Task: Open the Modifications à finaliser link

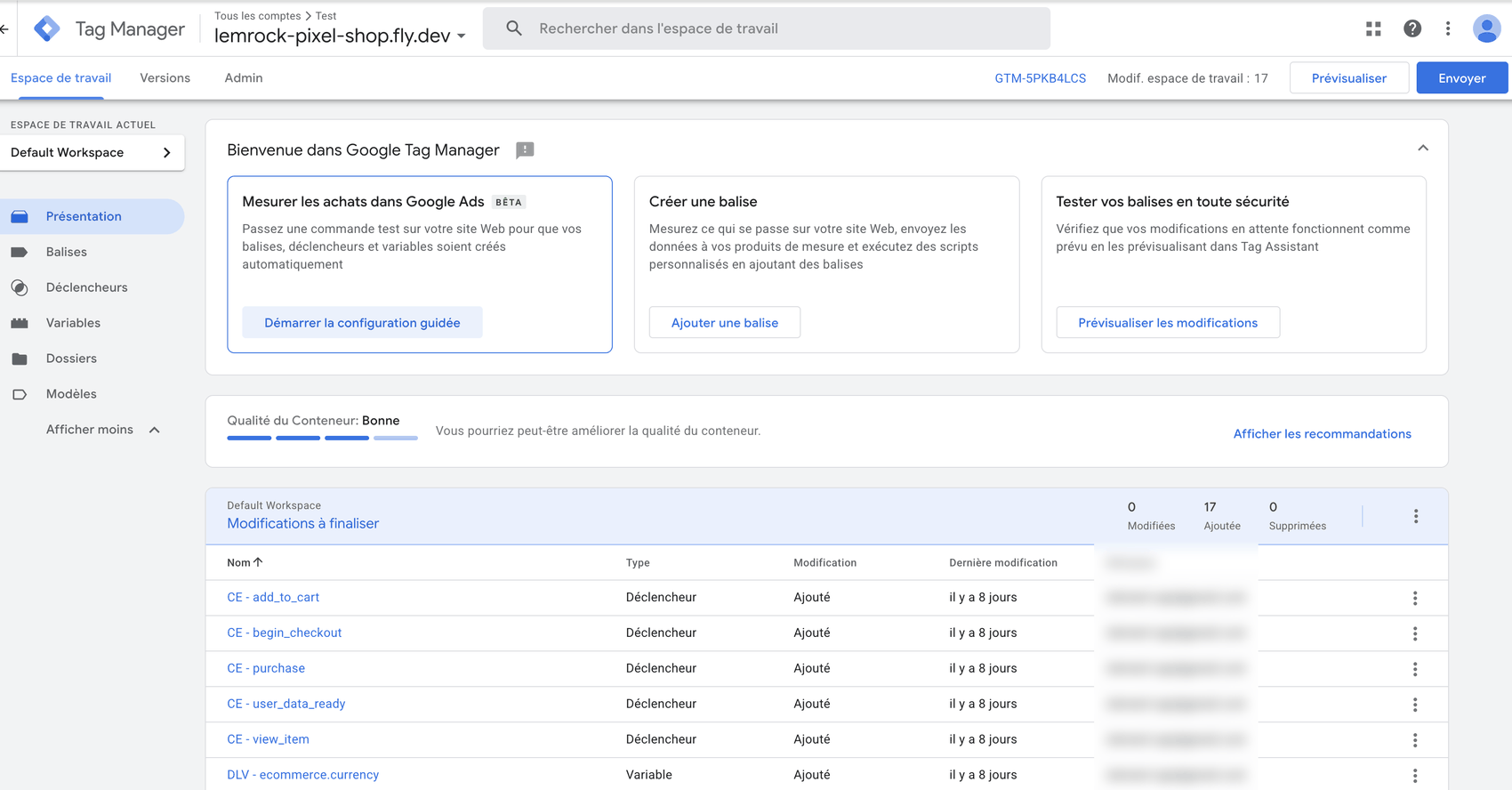Action: pyautogui.click(x=302, y=524)
